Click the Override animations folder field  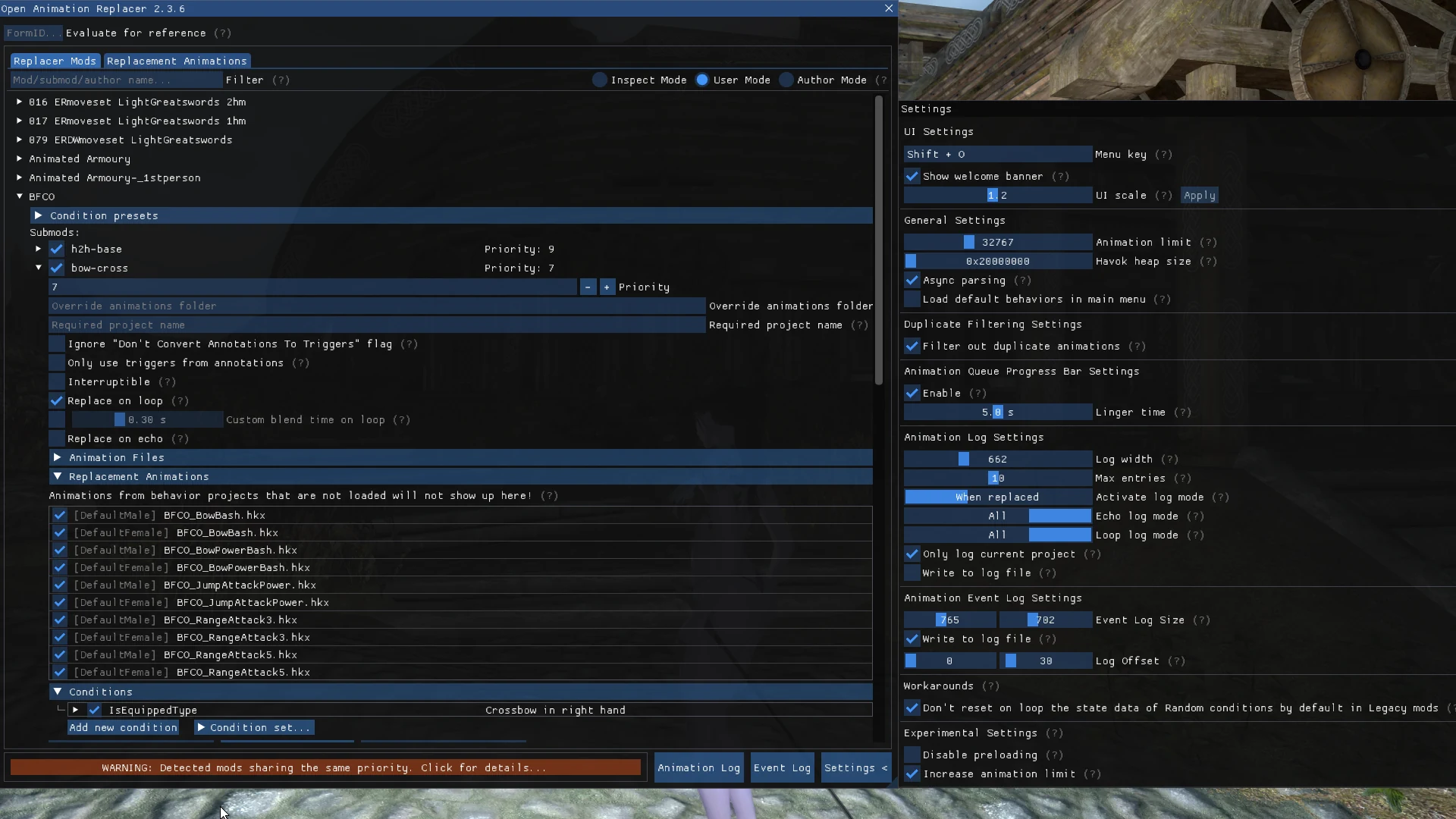[377, 306]
